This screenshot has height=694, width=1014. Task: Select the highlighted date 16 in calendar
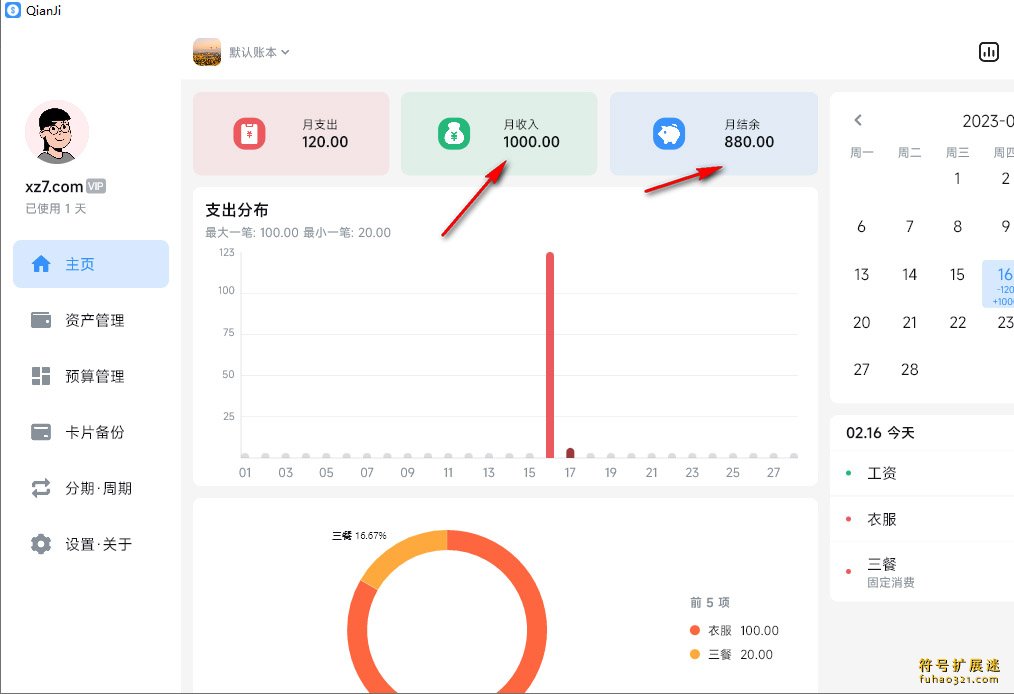pos(1002,284)
